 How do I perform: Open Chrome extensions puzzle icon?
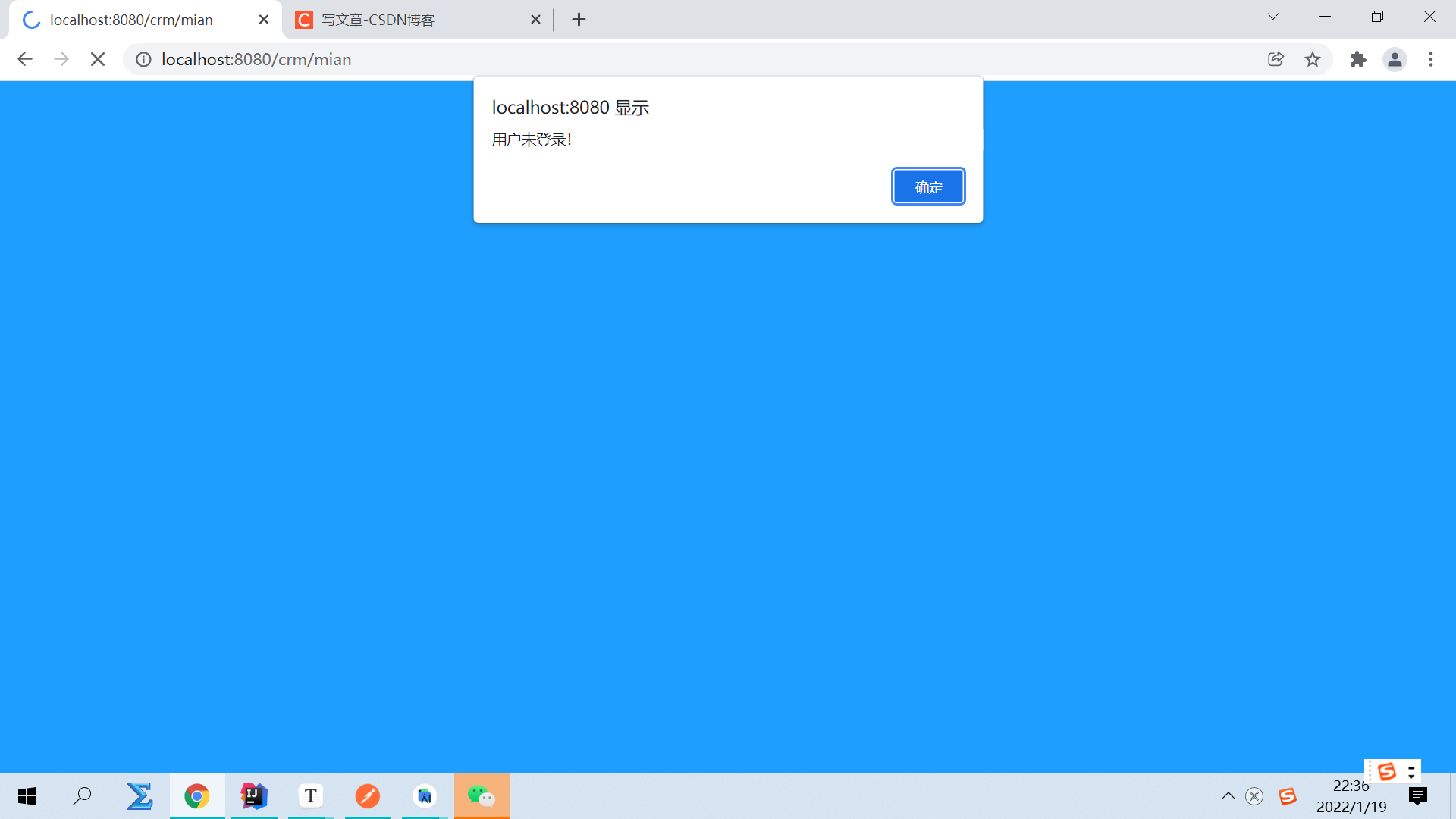click(x=1358, y=59)
